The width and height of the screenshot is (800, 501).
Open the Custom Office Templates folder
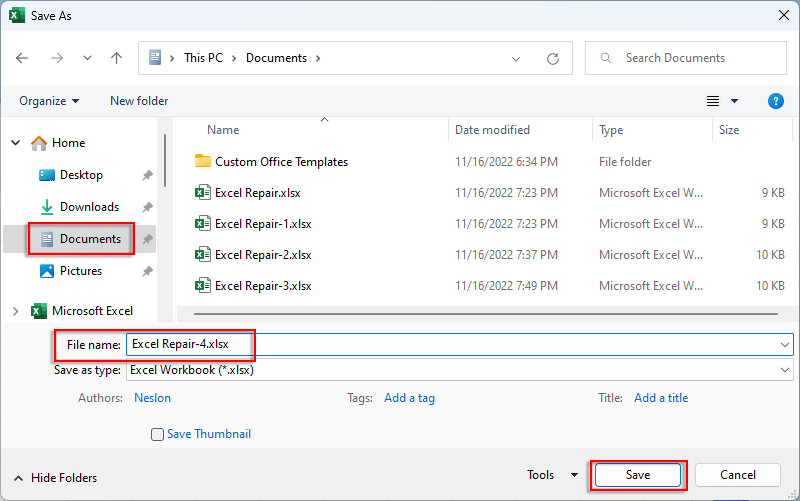pyautogui.click(x=281, y=162)
